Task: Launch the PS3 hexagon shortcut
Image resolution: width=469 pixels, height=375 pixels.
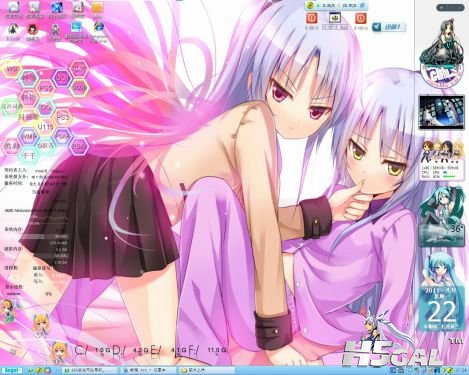Action: click(62, 118)
